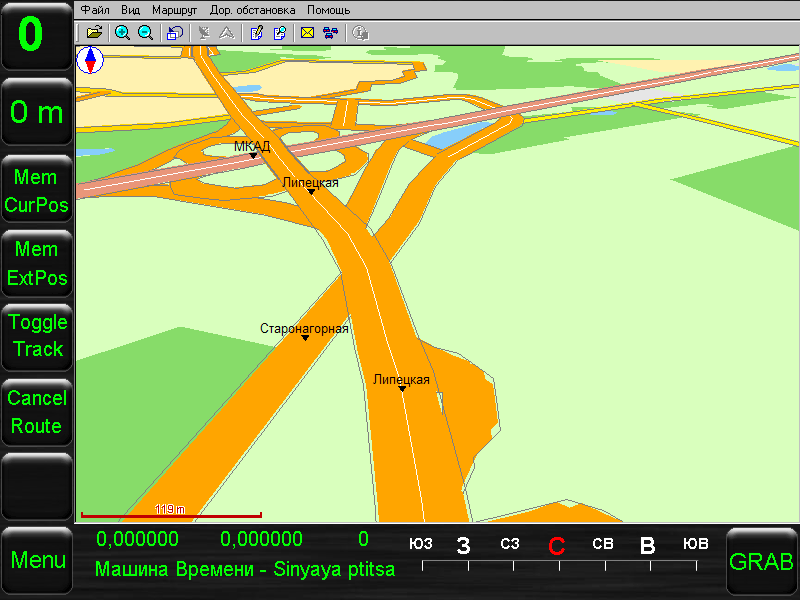Toggle the track with Toggle Track button

37,336
